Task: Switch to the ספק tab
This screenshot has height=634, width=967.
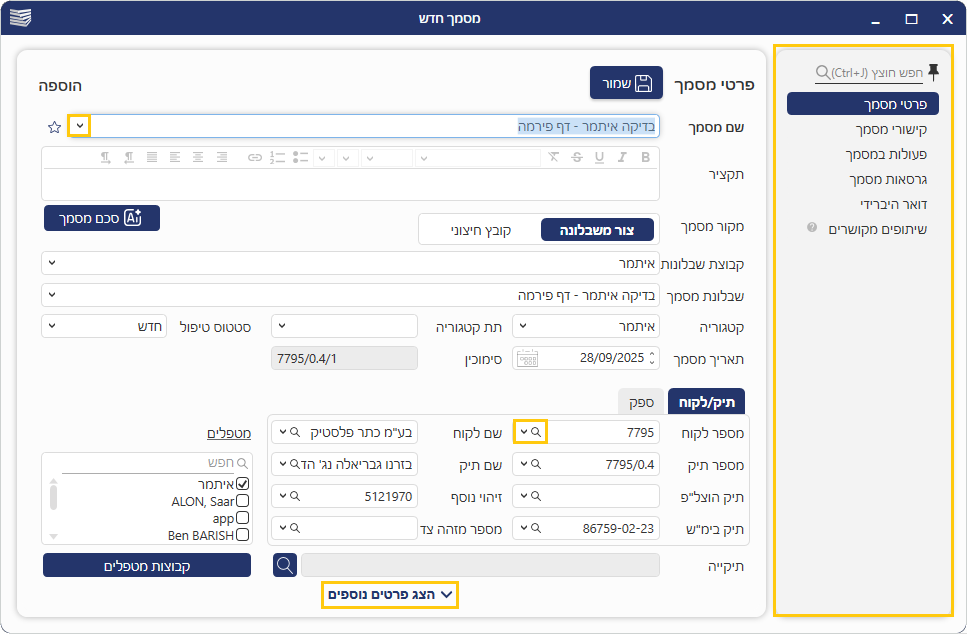Action: (x=641, y=401)
